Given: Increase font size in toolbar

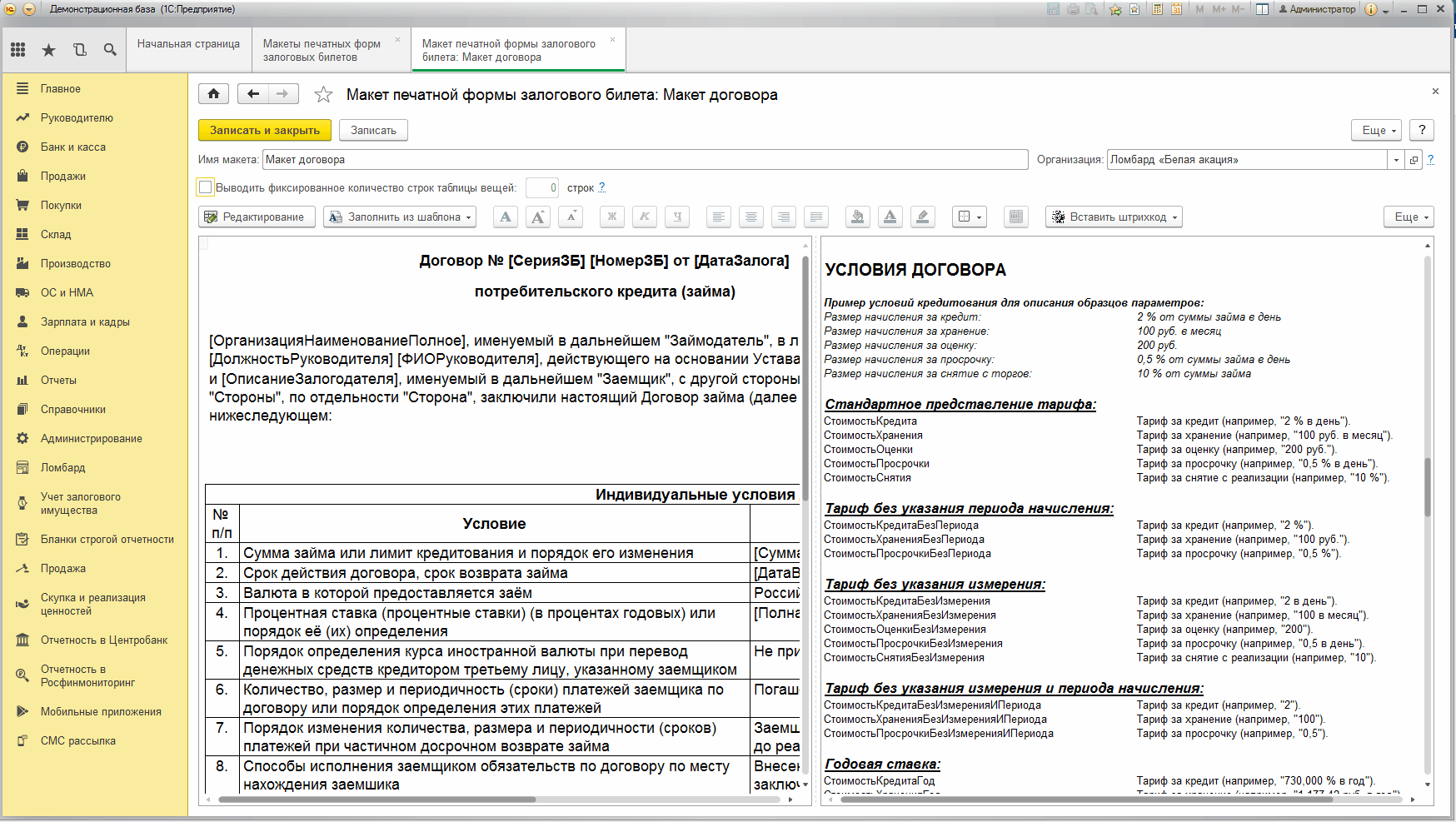Looking at the screenshot, I should pos(538,217).
